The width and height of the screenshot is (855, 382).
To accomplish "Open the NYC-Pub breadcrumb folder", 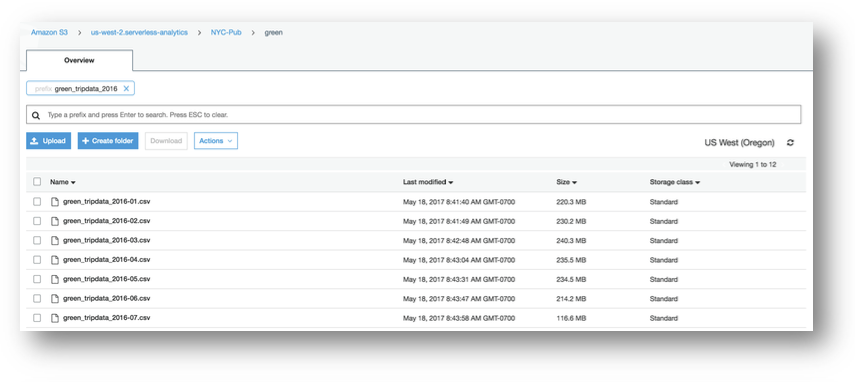I will (226, 33).
